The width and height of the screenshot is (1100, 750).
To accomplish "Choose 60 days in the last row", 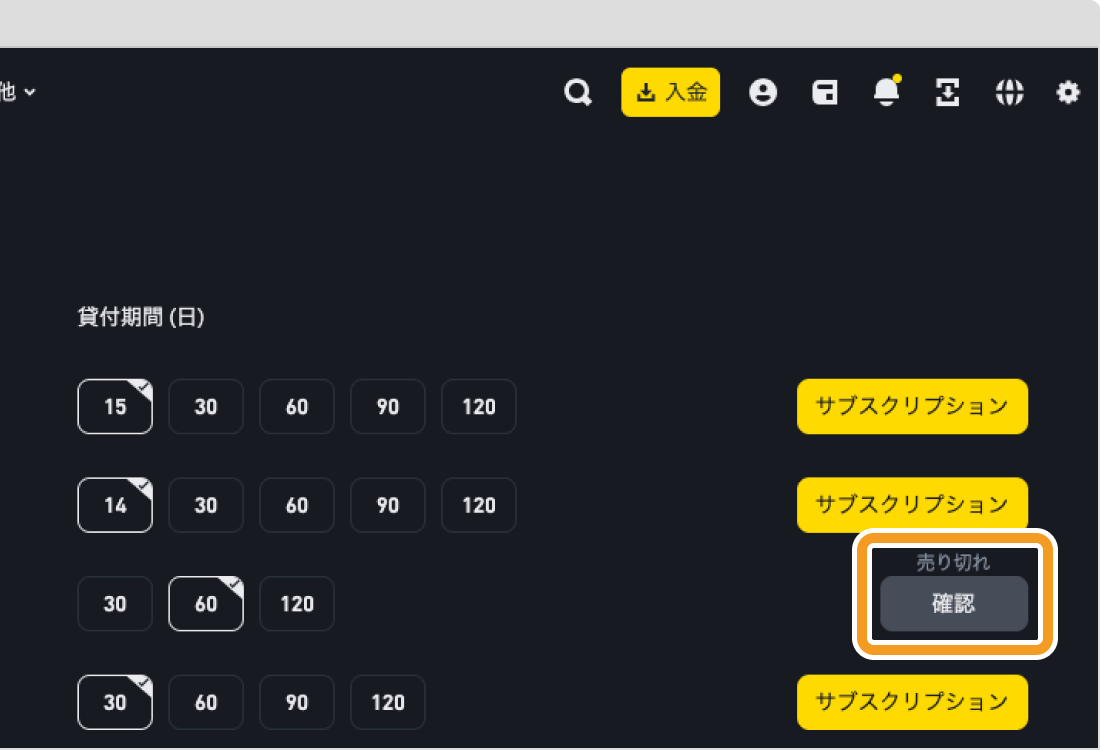I will click(206, 702).
